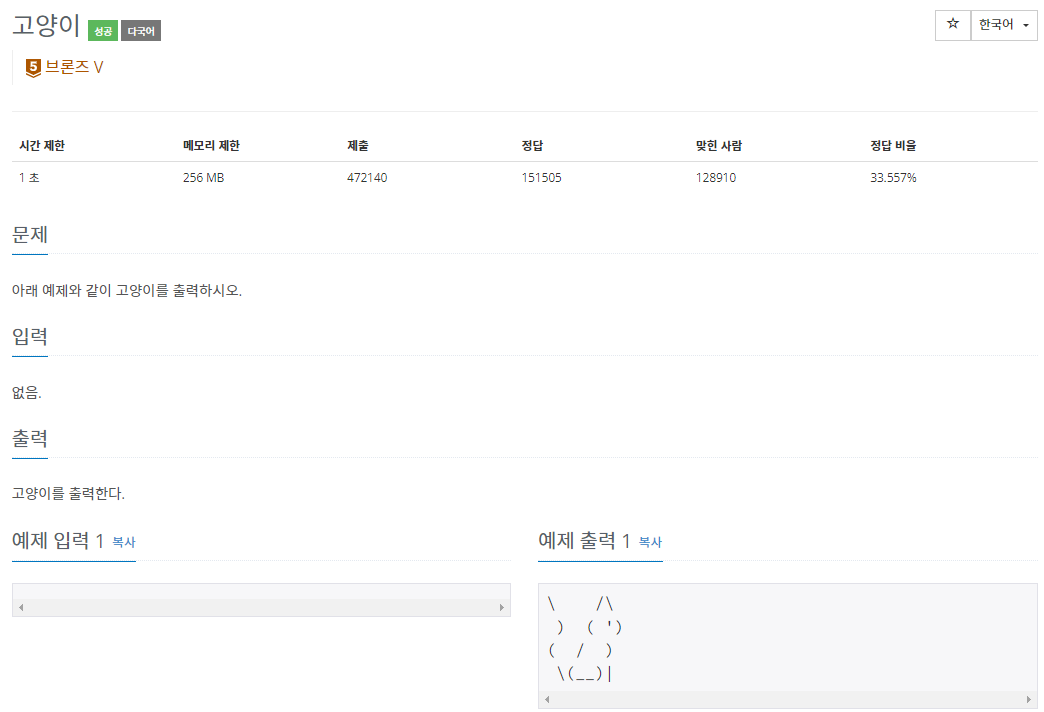This screenshot has height=712, width=1044.
Task: Click the gray 다국어 label
Action: [x=140, y=31]
